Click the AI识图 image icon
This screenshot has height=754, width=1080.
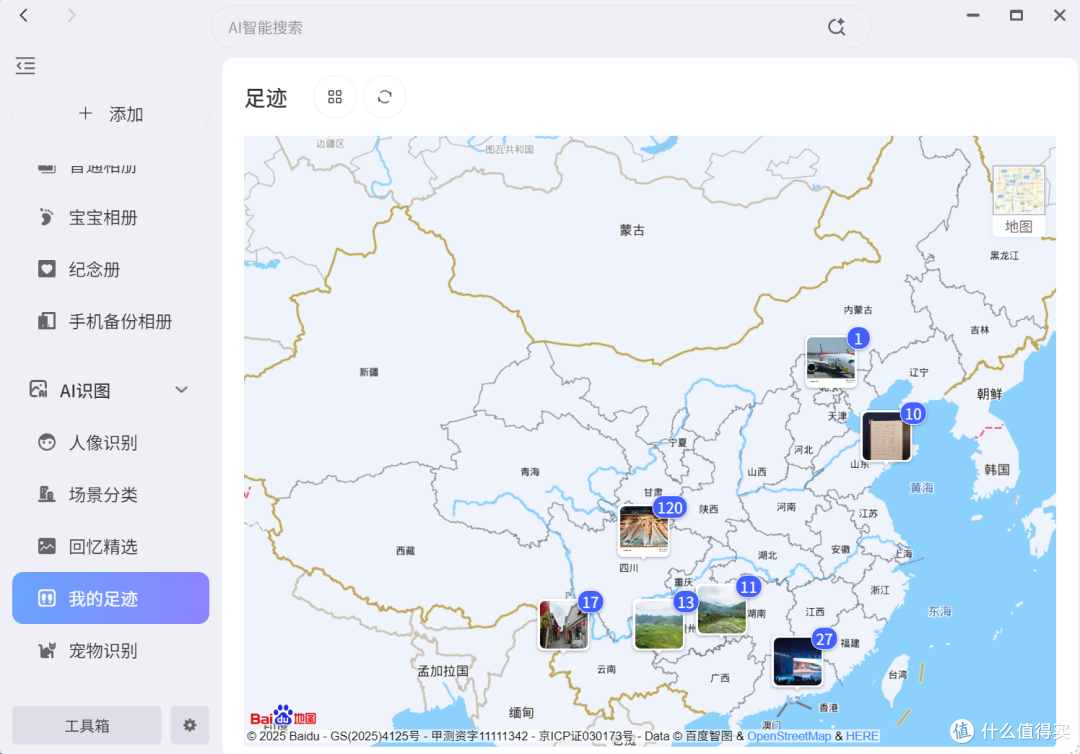click(39, 390)
